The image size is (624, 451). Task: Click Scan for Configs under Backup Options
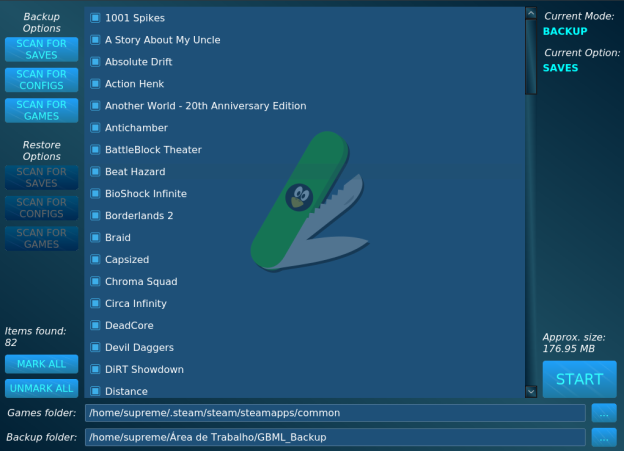[x=41, y=79]
